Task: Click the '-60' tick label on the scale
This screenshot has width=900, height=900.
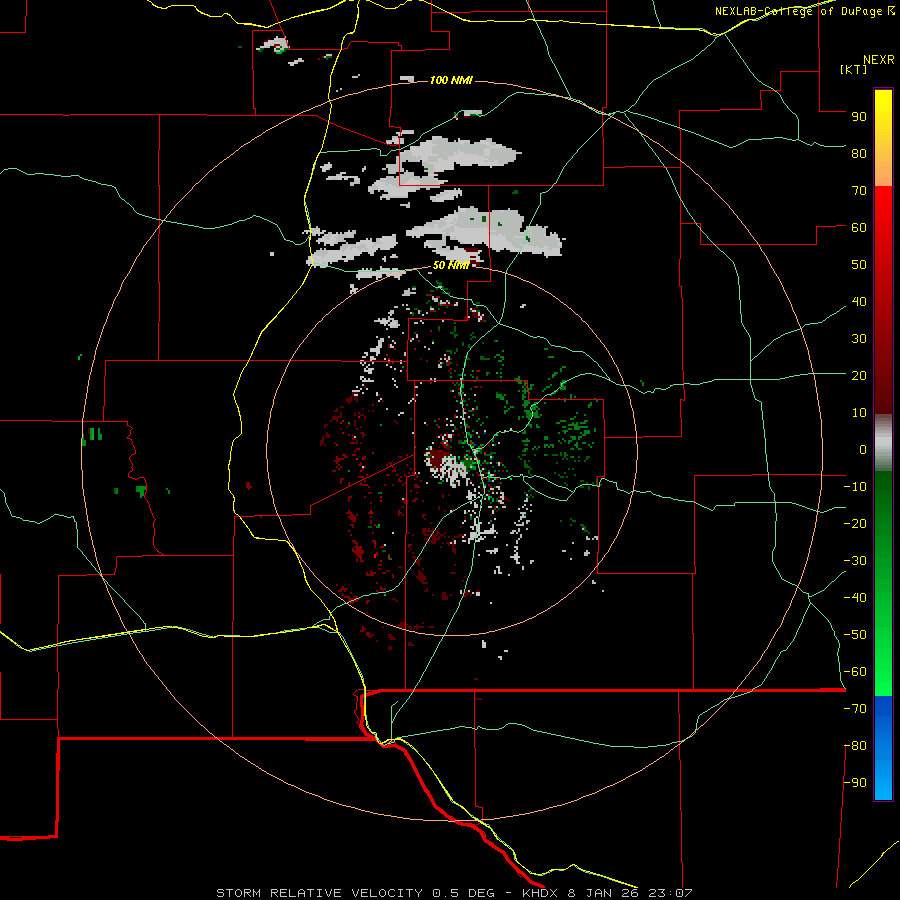Action: 855,672
